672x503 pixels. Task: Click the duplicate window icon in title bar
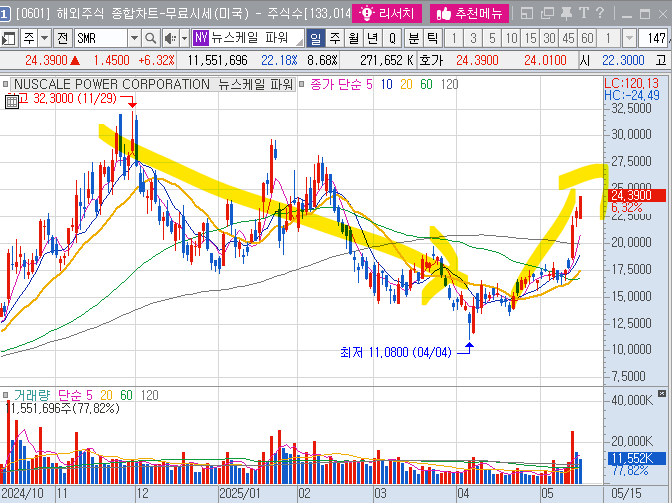(547, 14)
